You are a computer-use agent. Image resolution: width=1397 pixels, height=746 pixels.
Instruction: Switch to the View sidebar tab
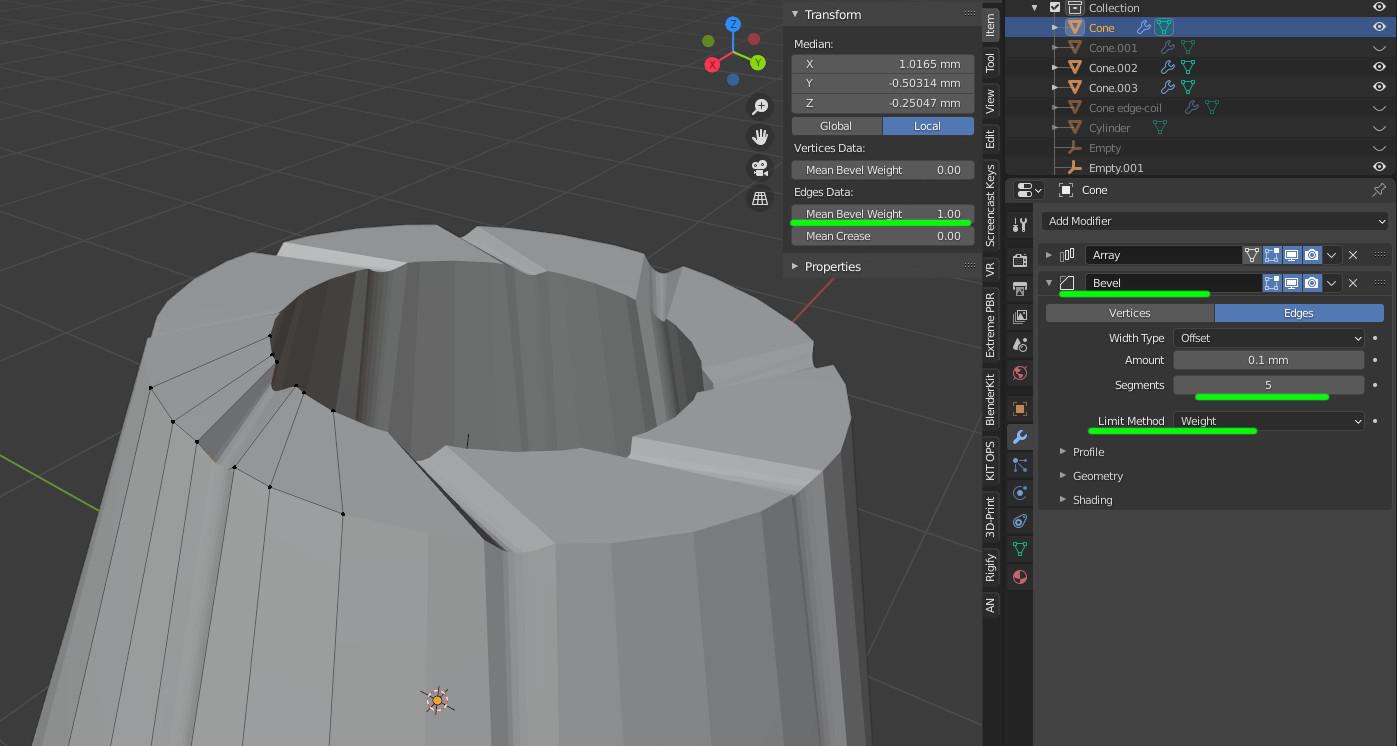[991, 100]
